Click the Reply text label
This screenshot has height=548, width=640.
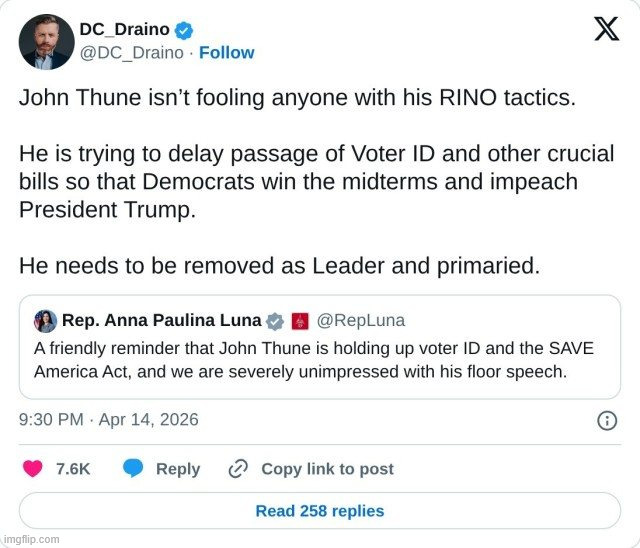[178, 469]
